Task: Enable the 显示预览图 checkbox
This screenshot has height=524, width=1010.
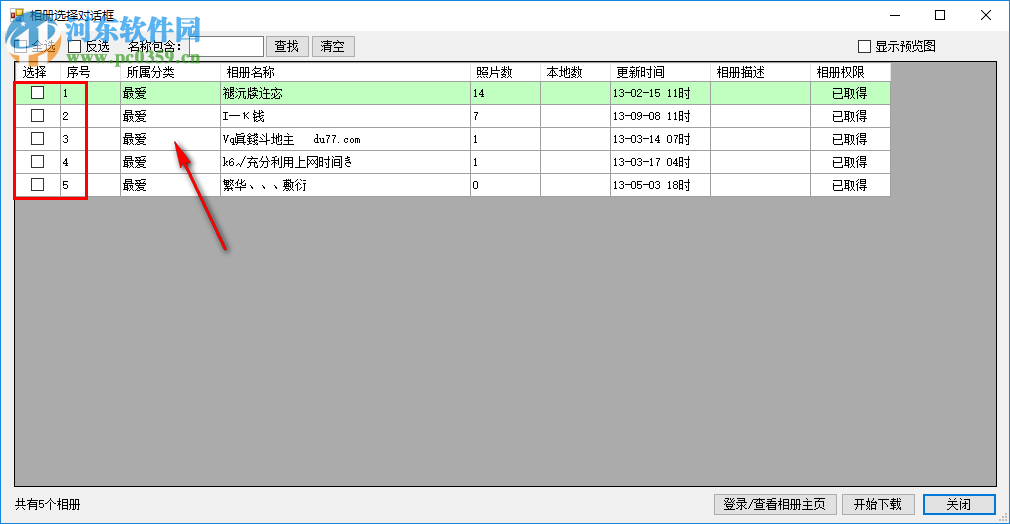Action: pos(864,46)
